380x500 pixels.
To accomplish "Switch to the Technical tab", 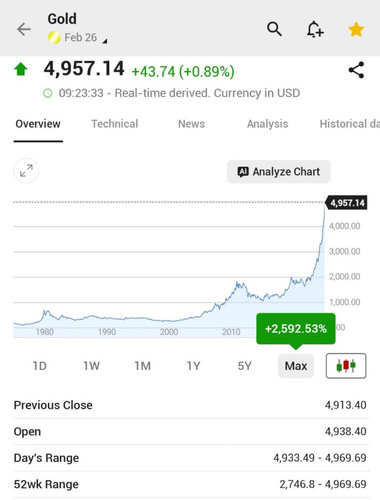I will click(115, 124).
